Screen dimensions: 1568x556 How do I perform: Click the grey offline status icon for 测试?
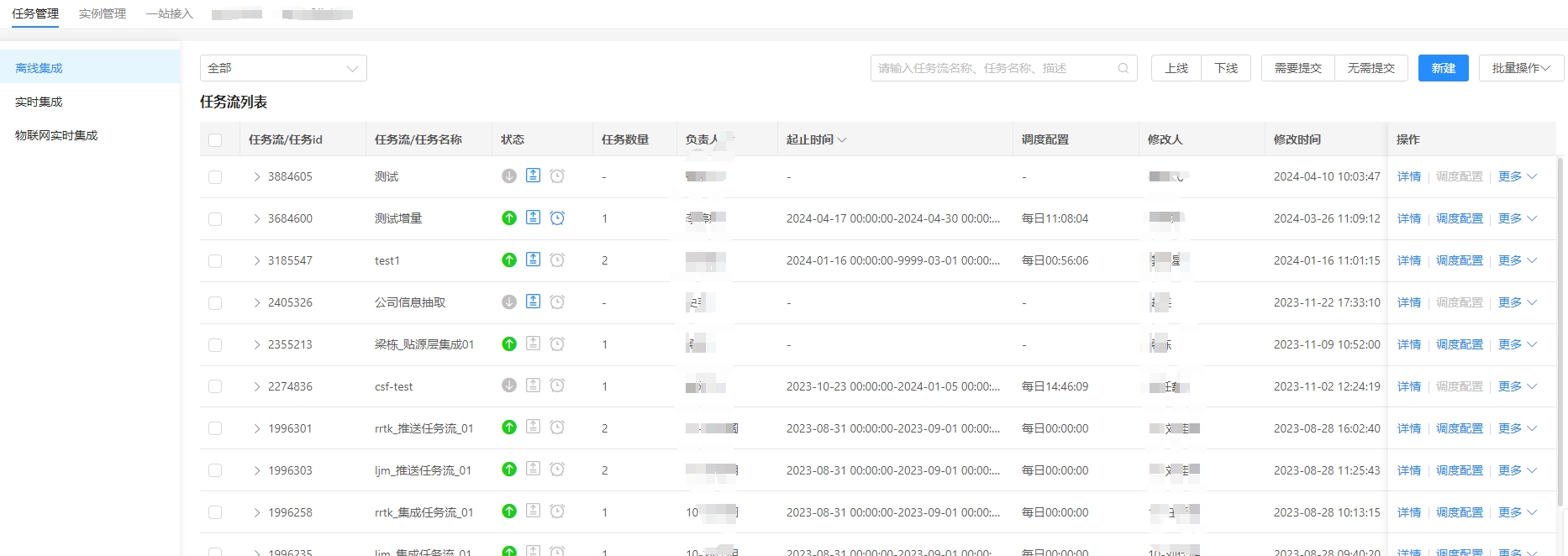click(508, 176)
